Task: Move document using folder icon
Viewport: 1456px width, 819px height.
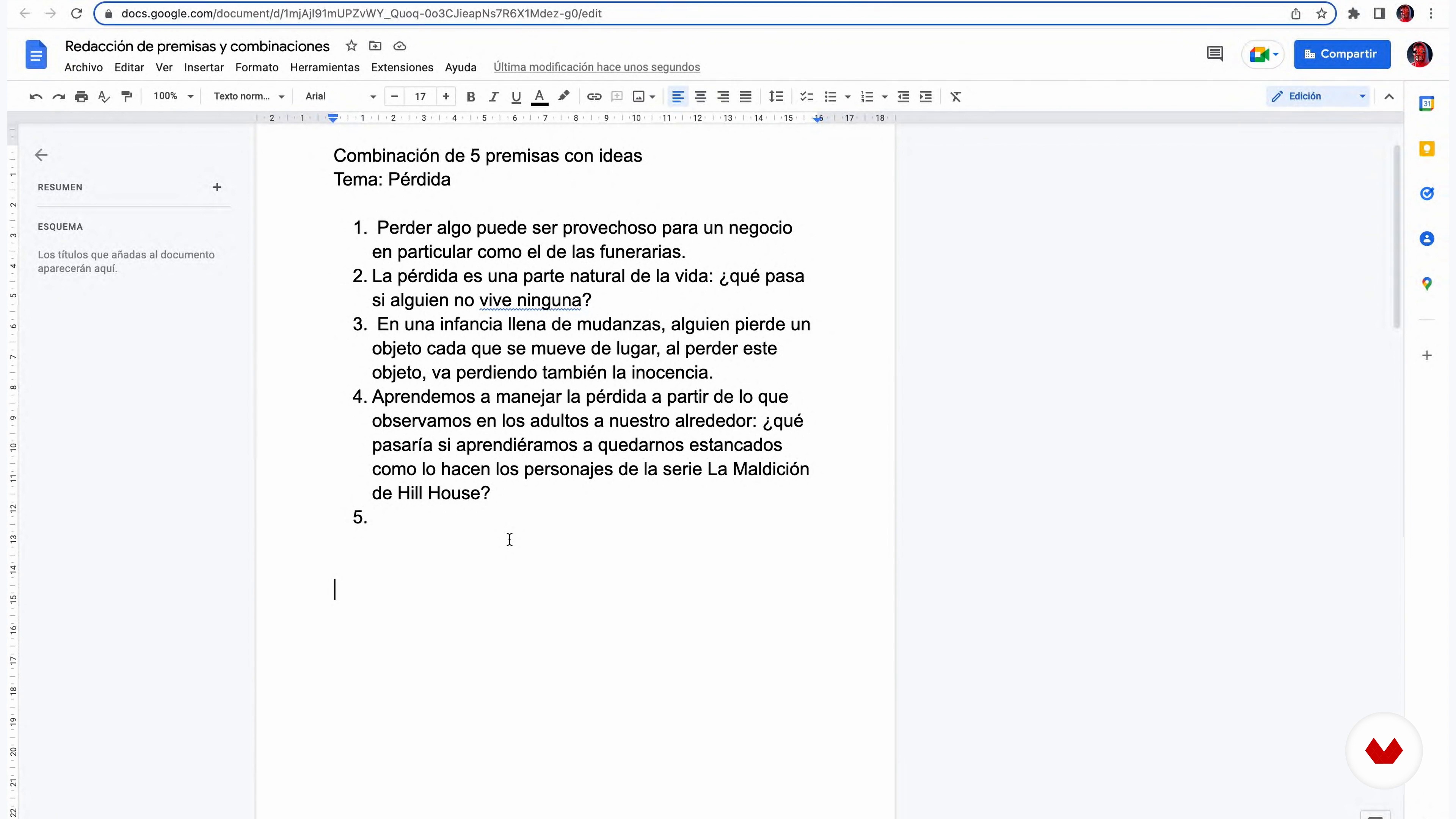Action: 375,46
